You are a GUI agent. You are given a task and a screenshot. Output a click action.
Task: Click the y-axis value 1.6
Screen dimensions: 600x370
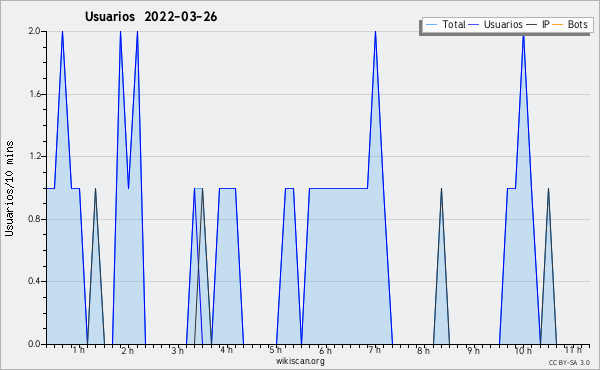tap(34, 94)
